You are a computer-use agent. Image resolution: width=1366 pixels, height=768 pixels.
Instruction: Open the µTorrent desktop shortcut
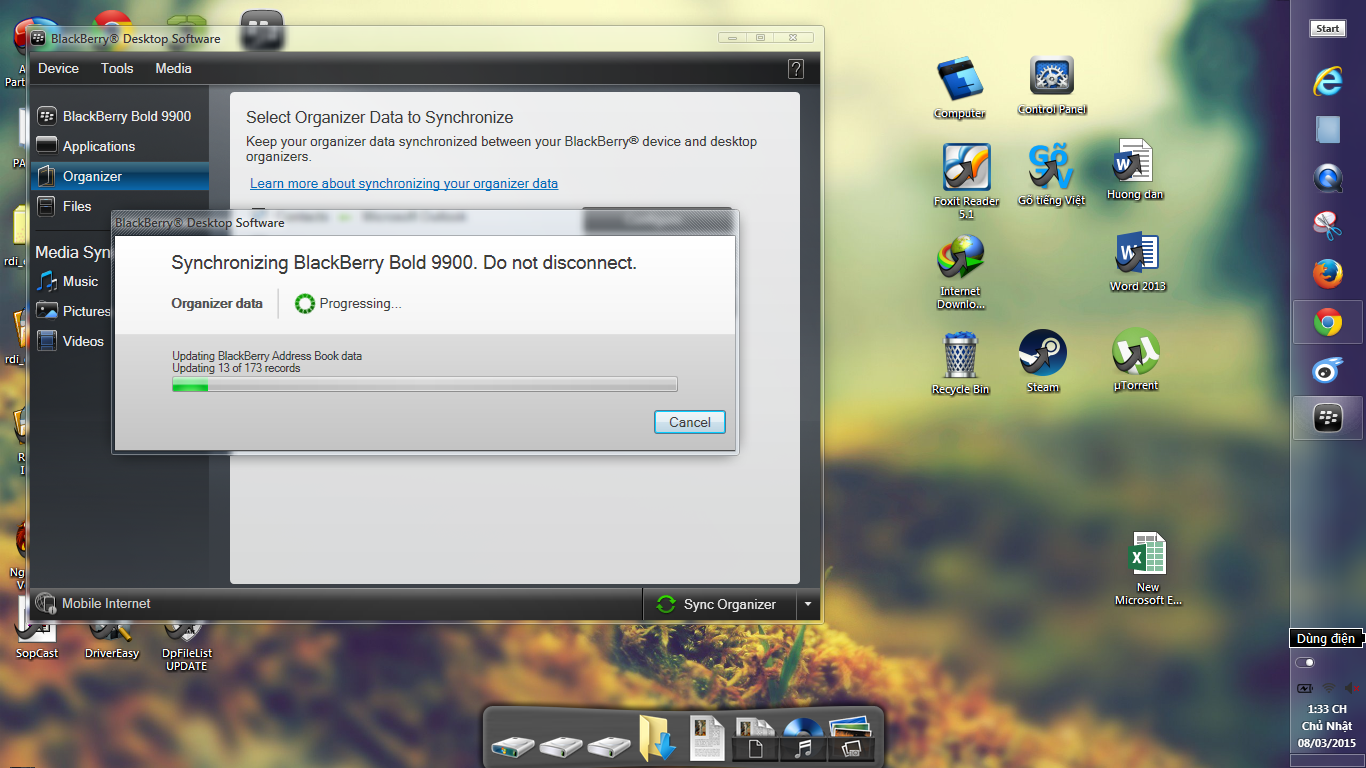[x=1135, y=356]
